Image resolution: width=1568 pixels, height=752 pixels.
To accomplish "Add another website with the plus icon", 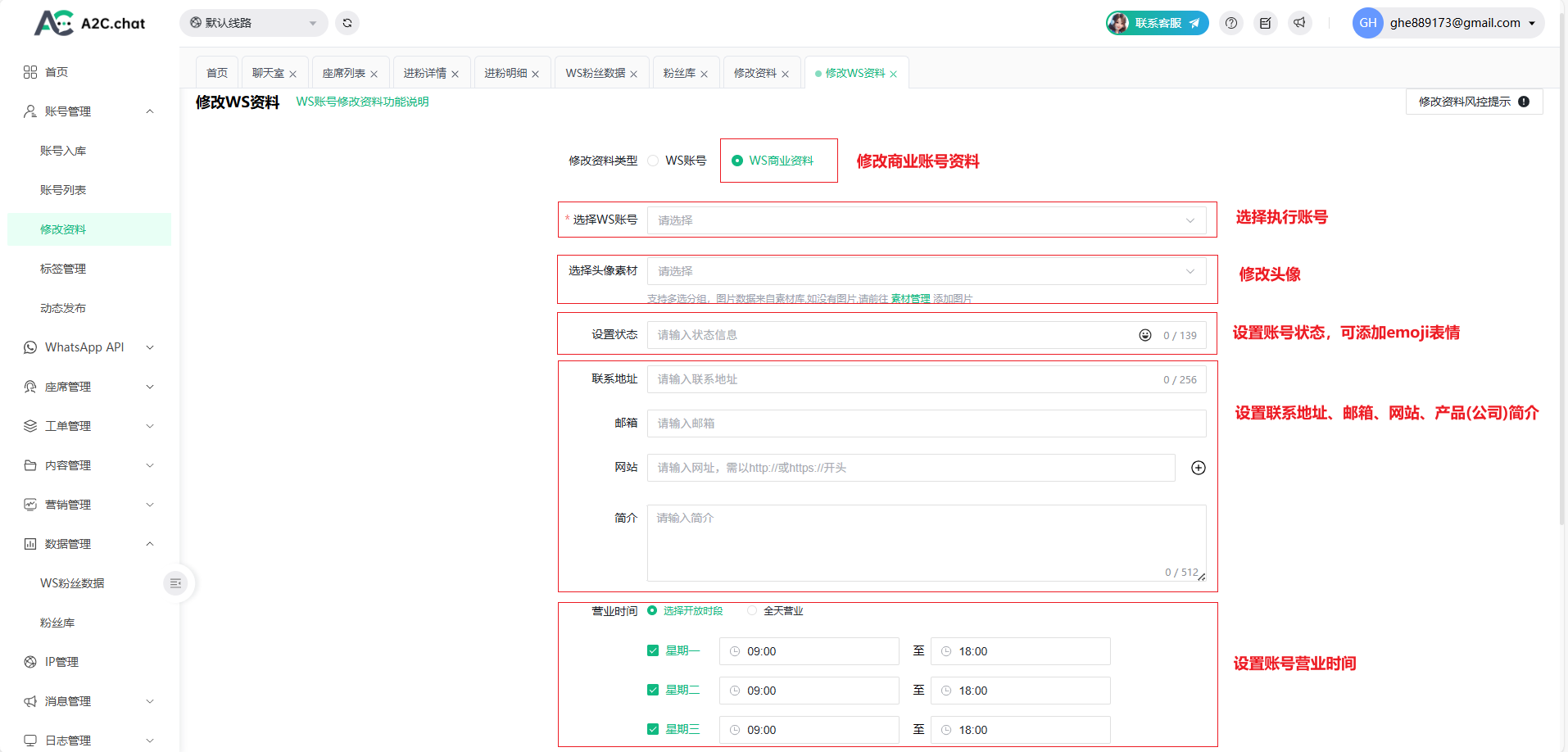I will click(1198, 468).
